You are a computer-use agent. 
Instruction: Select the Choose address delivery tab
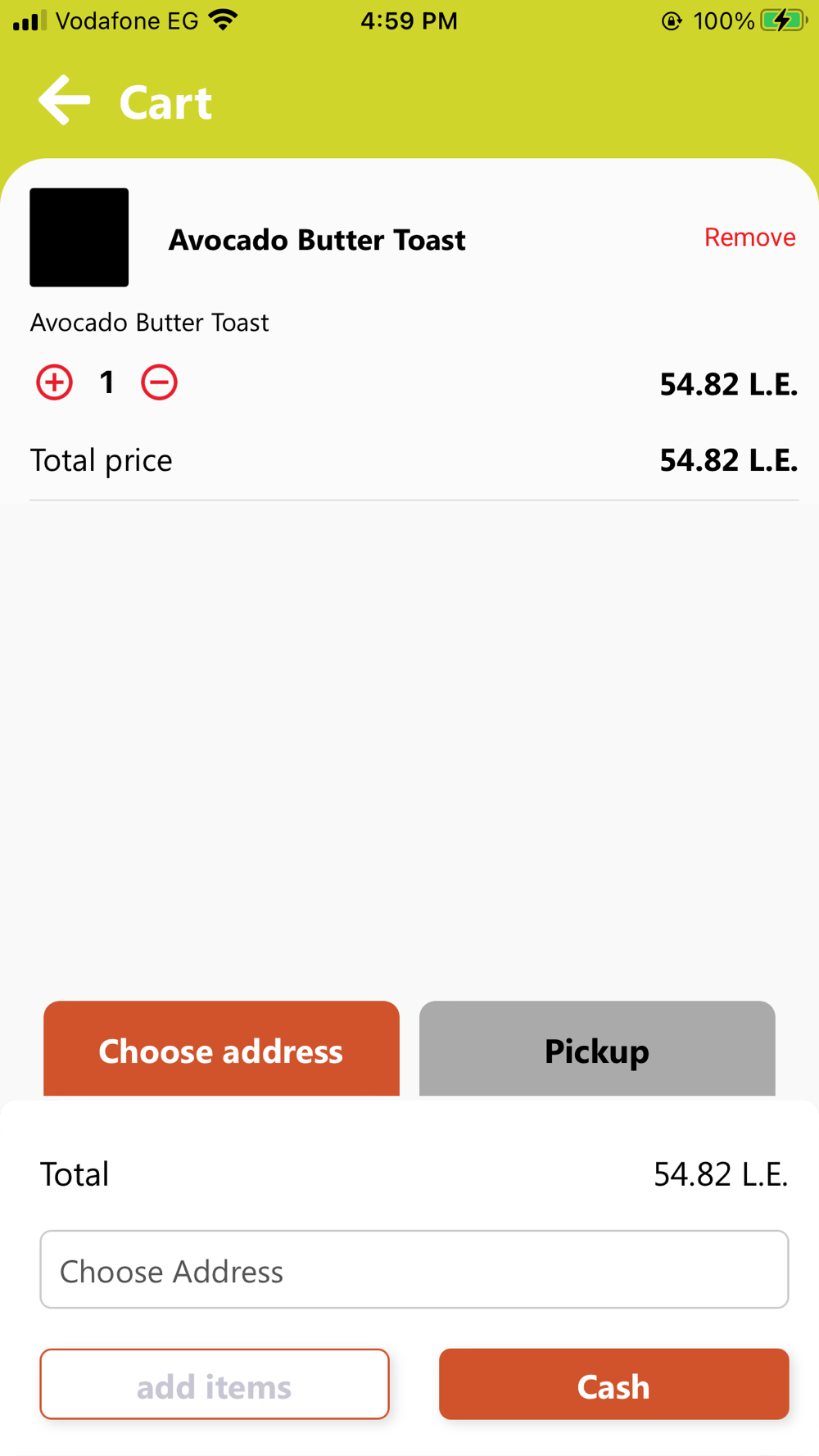point(221,1049)
